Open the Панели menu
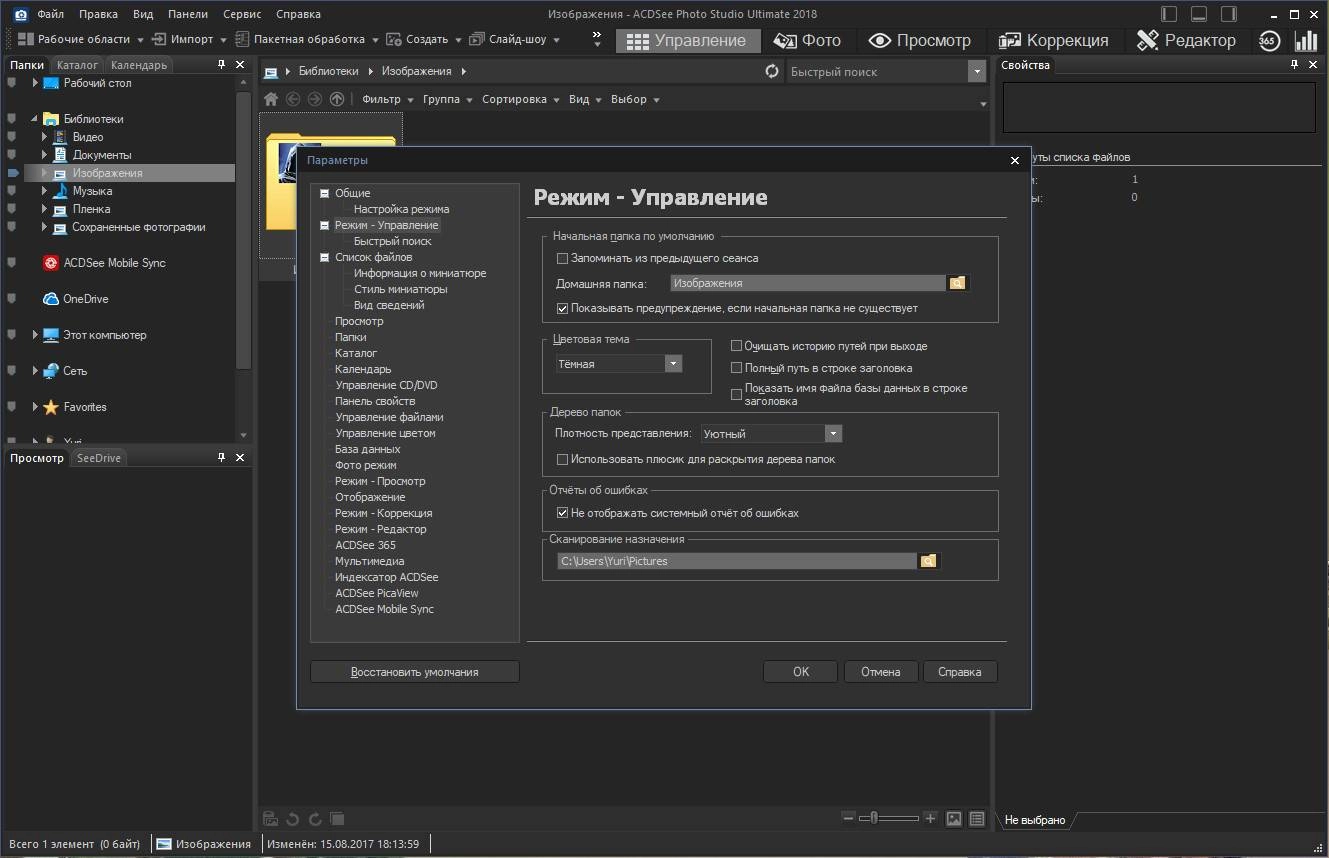The image size is (1329, 858). coord(188,14)
